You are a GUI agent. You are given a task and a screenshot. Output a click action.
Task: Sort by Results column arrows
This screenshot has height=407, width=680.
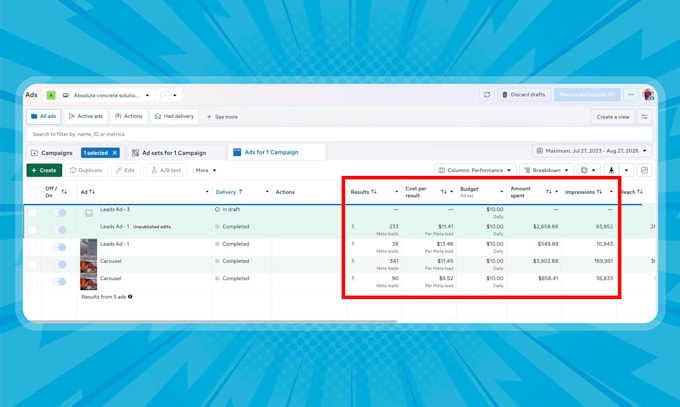374,192
